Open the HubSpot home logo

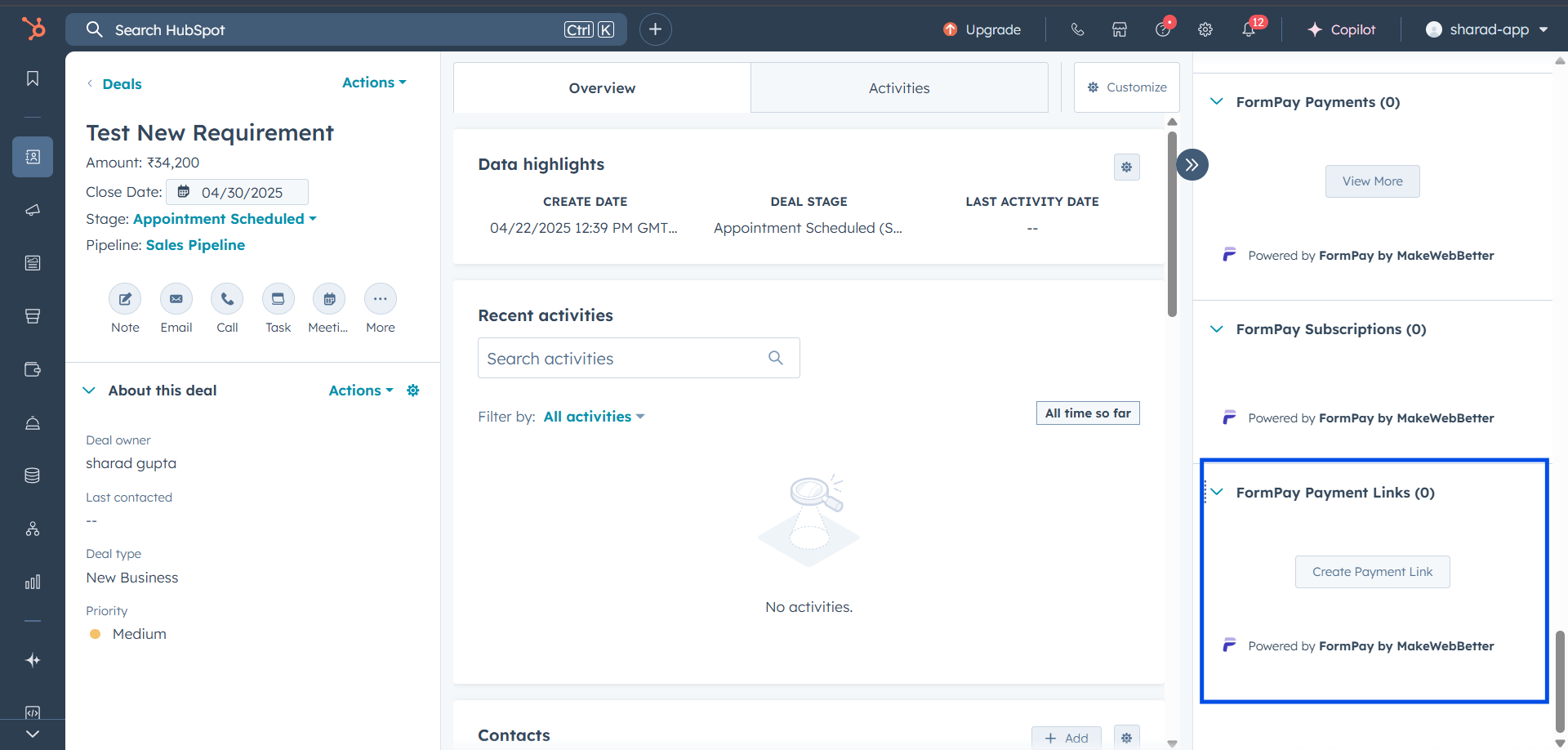click(33, 29)
